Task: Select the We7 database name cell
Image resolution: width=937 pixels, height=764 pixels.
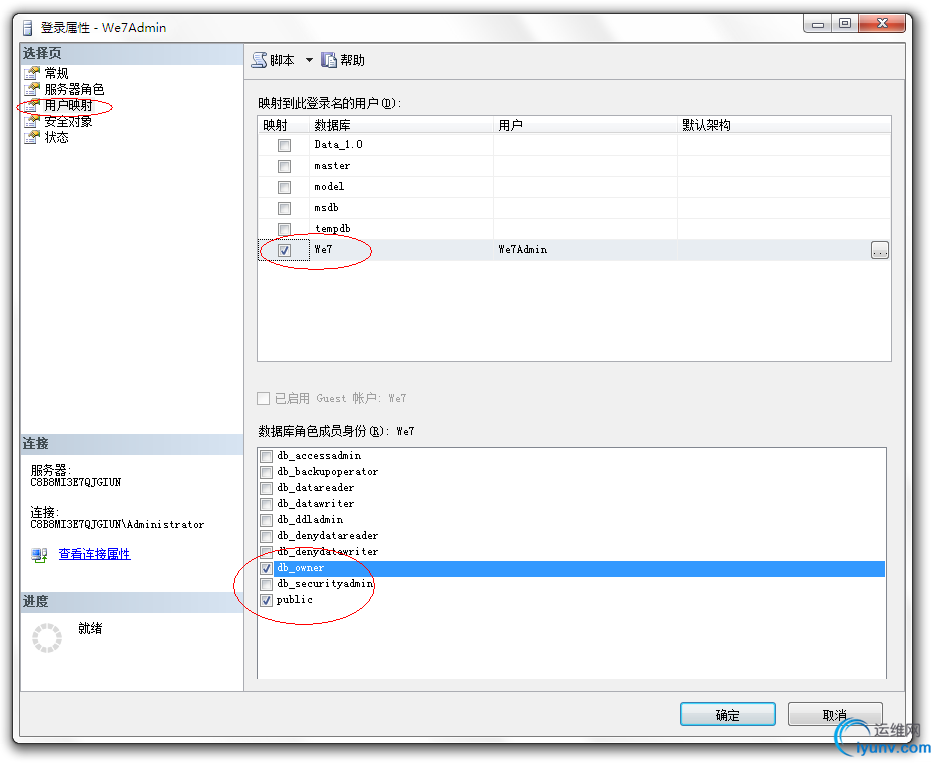Action: (x=402, y=250)
